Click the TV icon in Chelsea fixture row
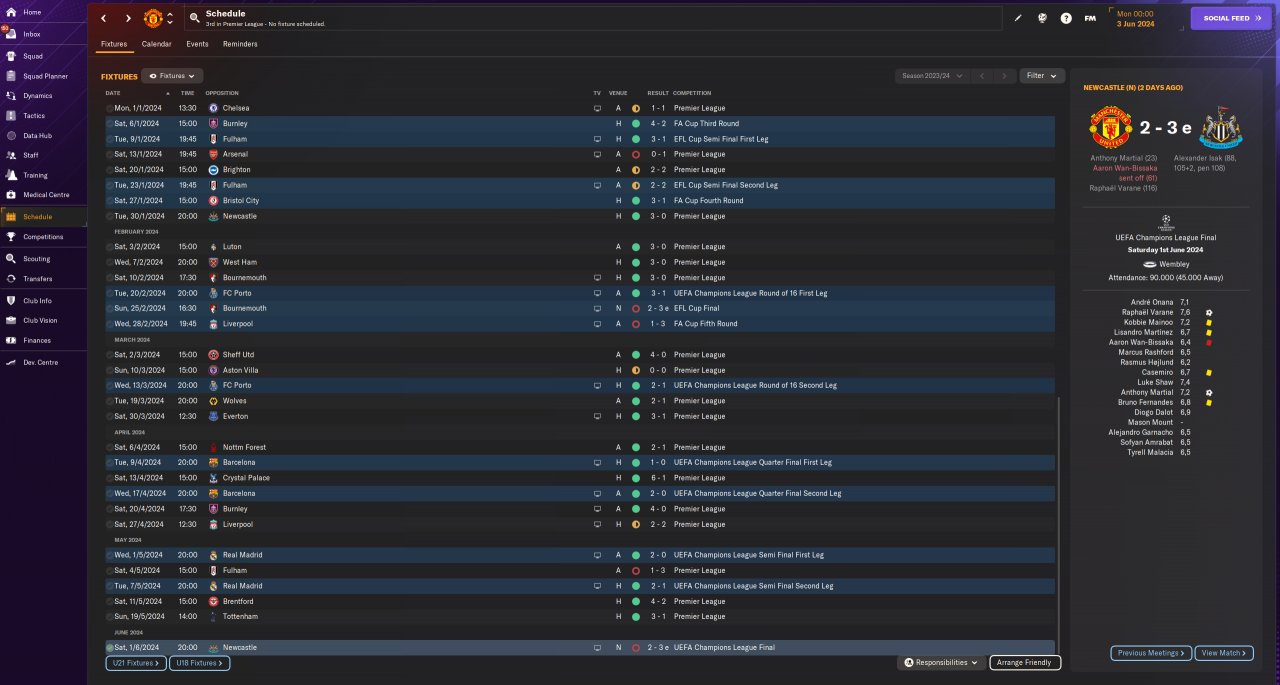1280x685 pixels. [x=597, y=108]
